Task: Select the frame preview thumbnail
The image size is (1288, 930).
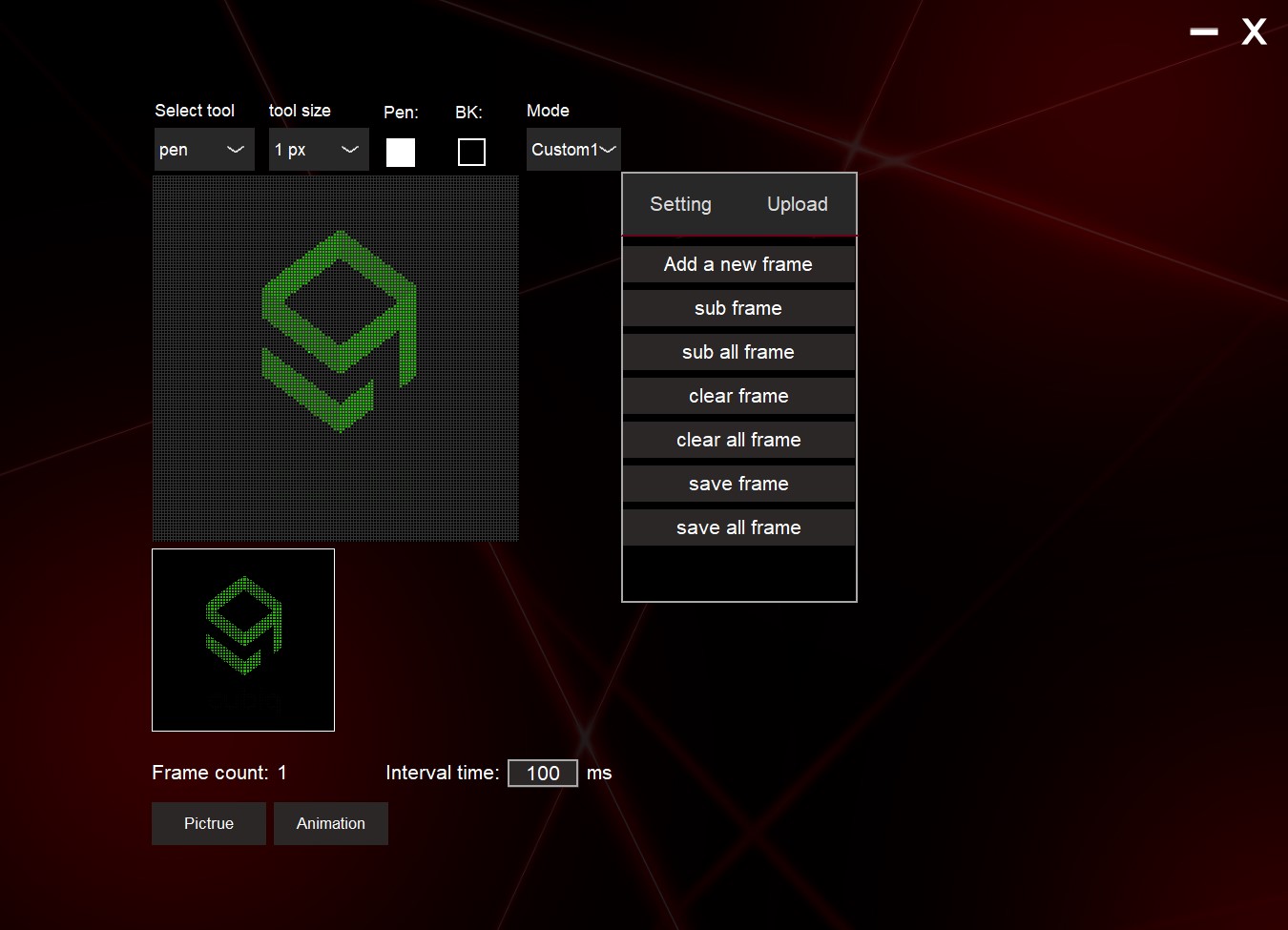Action: point(243,640)
